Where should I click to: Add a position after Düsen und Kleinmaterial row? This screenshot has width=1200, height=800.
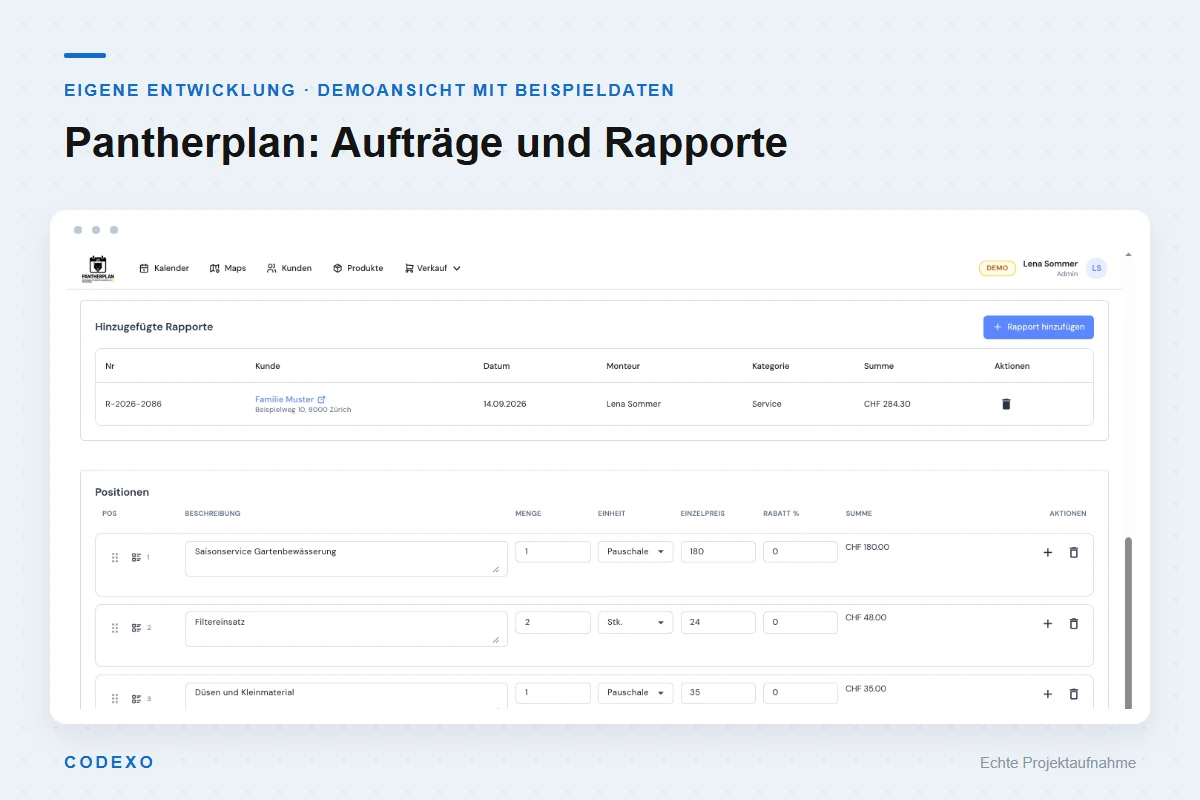tap(1048, 694)
